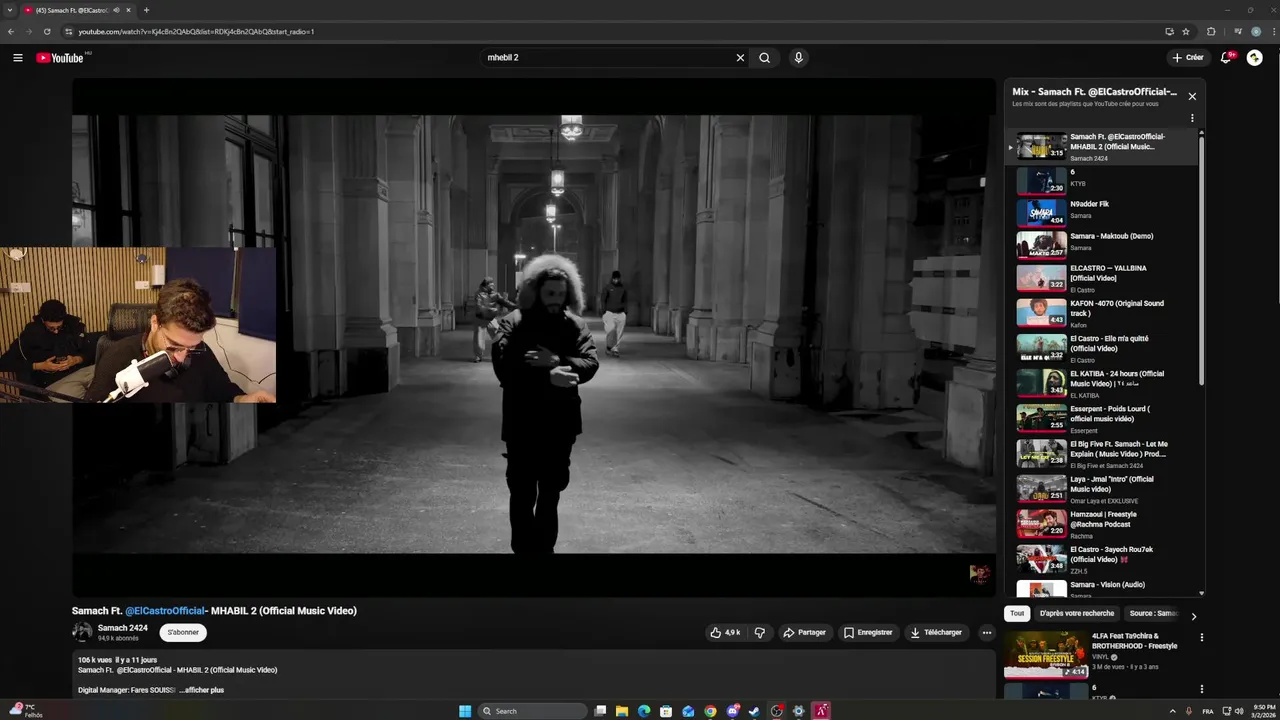Click the main video player area
1280x720 pixels.
[534, 337]
